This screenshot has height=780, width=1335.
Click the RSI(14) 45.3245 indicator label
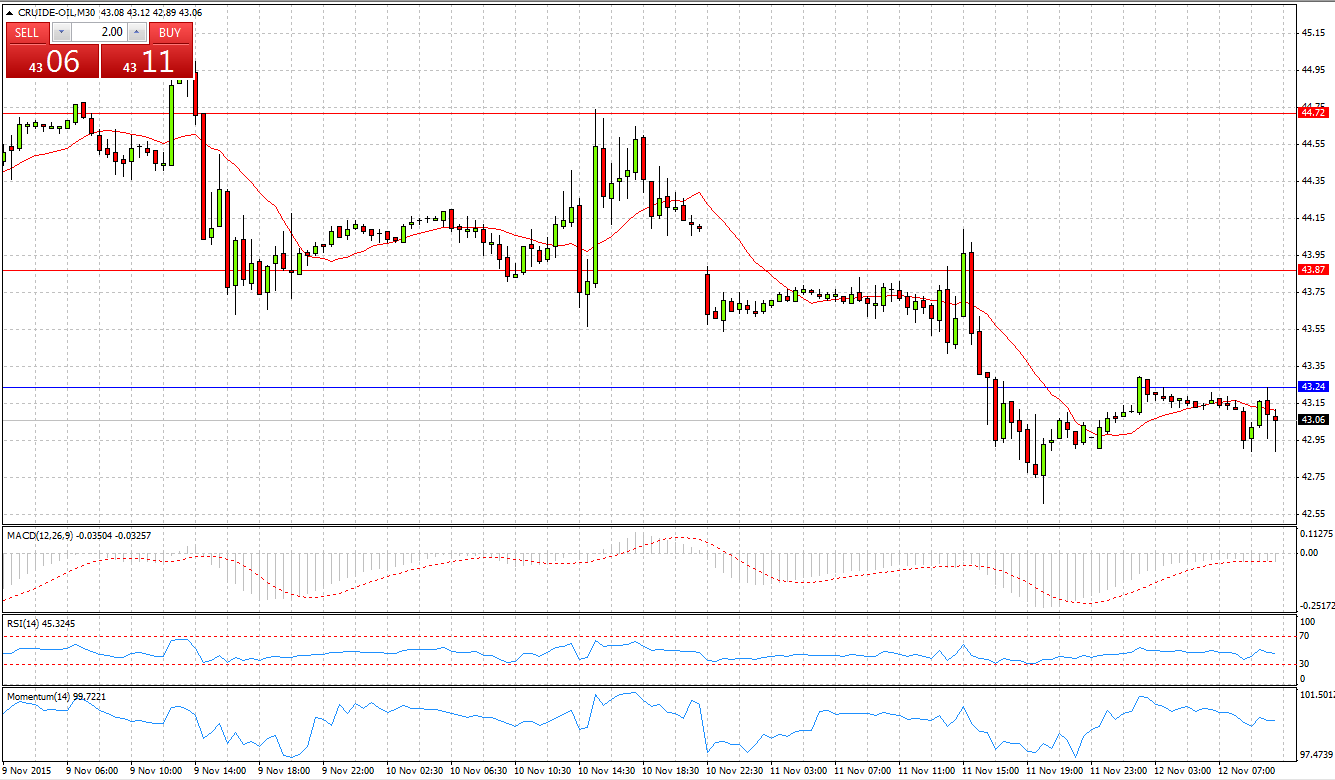click(x=41, y=623)
